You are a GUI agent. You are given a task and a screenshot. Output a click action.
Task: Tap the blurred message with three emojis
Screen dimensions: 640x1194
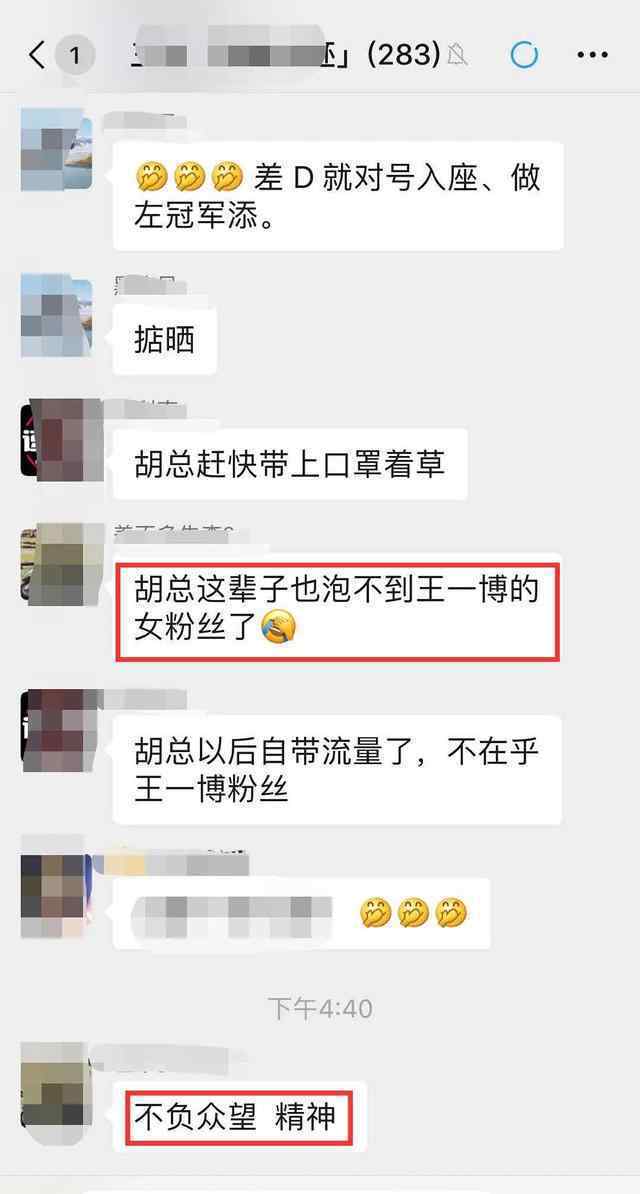(302, 913)
